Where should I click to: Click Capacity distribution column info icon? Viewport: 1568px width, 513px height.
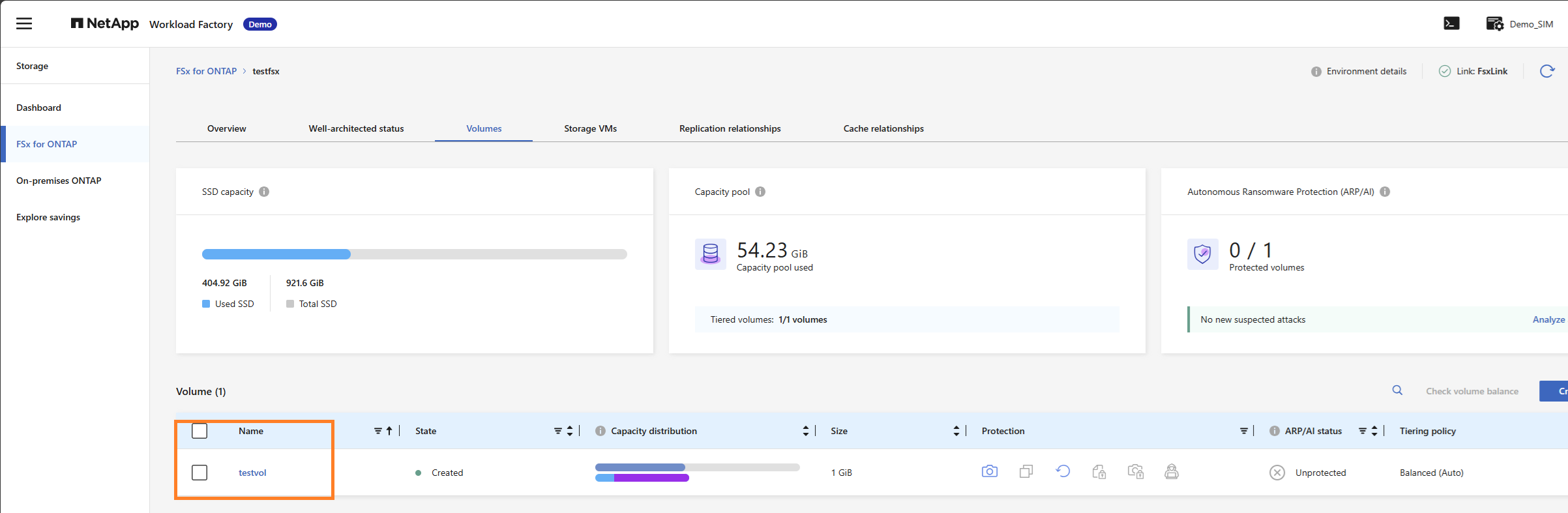(600, 431)
